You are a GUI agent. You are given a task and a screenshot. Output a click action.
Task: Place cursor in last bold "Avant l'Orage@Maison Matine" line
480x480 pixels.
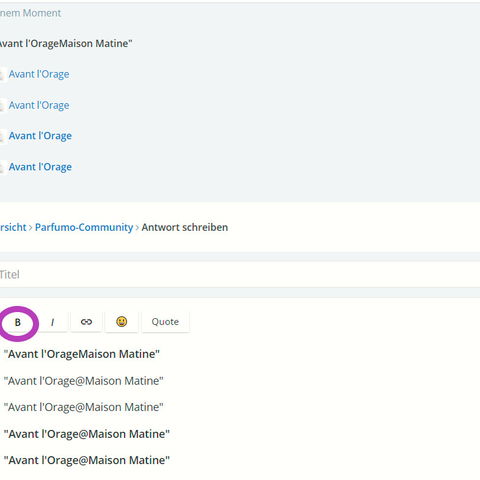[87, 460]
